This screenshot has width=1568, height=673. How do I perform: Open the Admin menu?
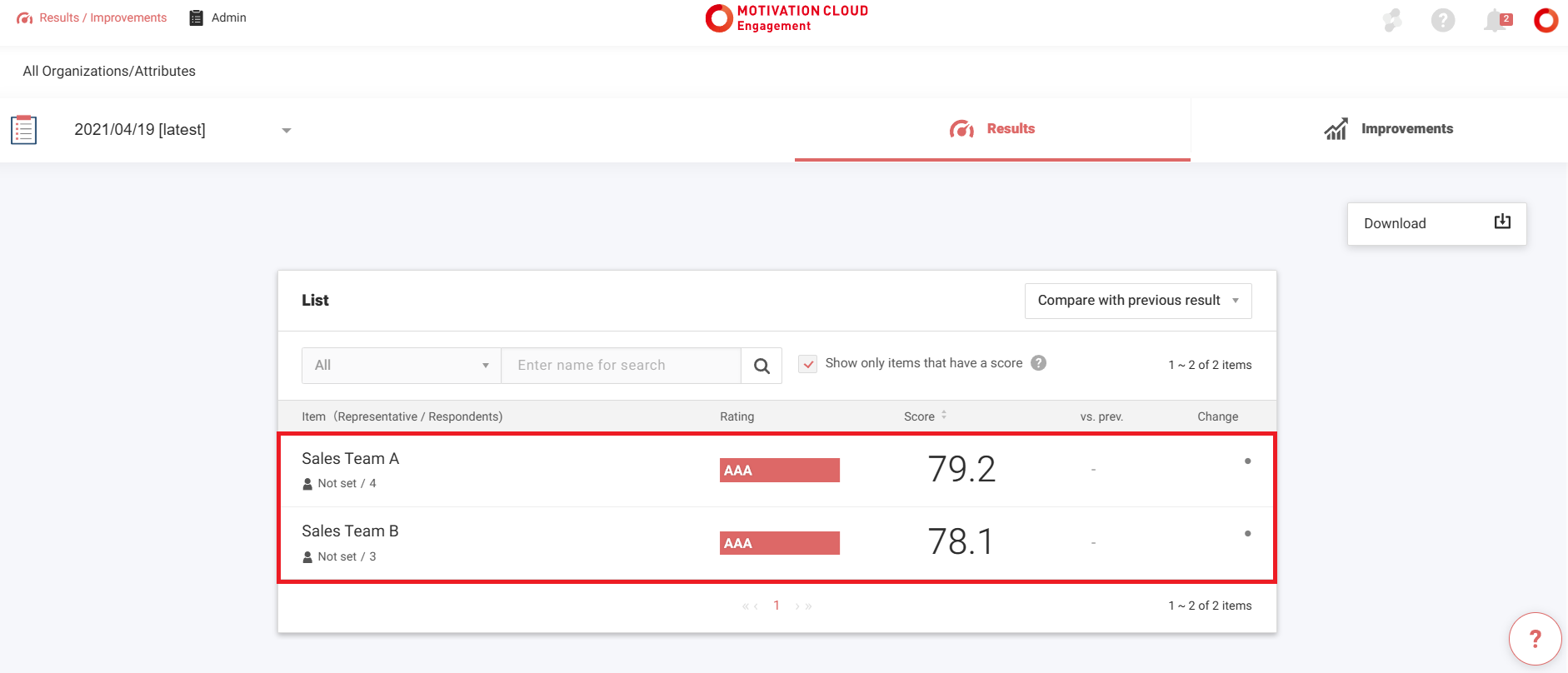click(218, 17)
